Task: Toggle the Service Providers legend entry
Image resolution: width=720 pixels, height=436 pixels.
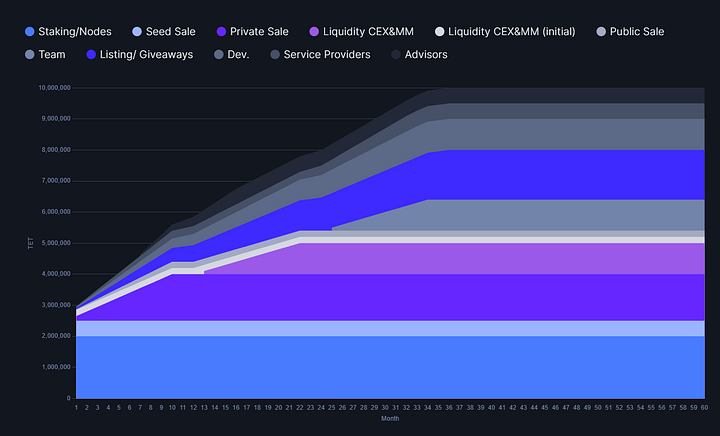Action: coord(320,55)
